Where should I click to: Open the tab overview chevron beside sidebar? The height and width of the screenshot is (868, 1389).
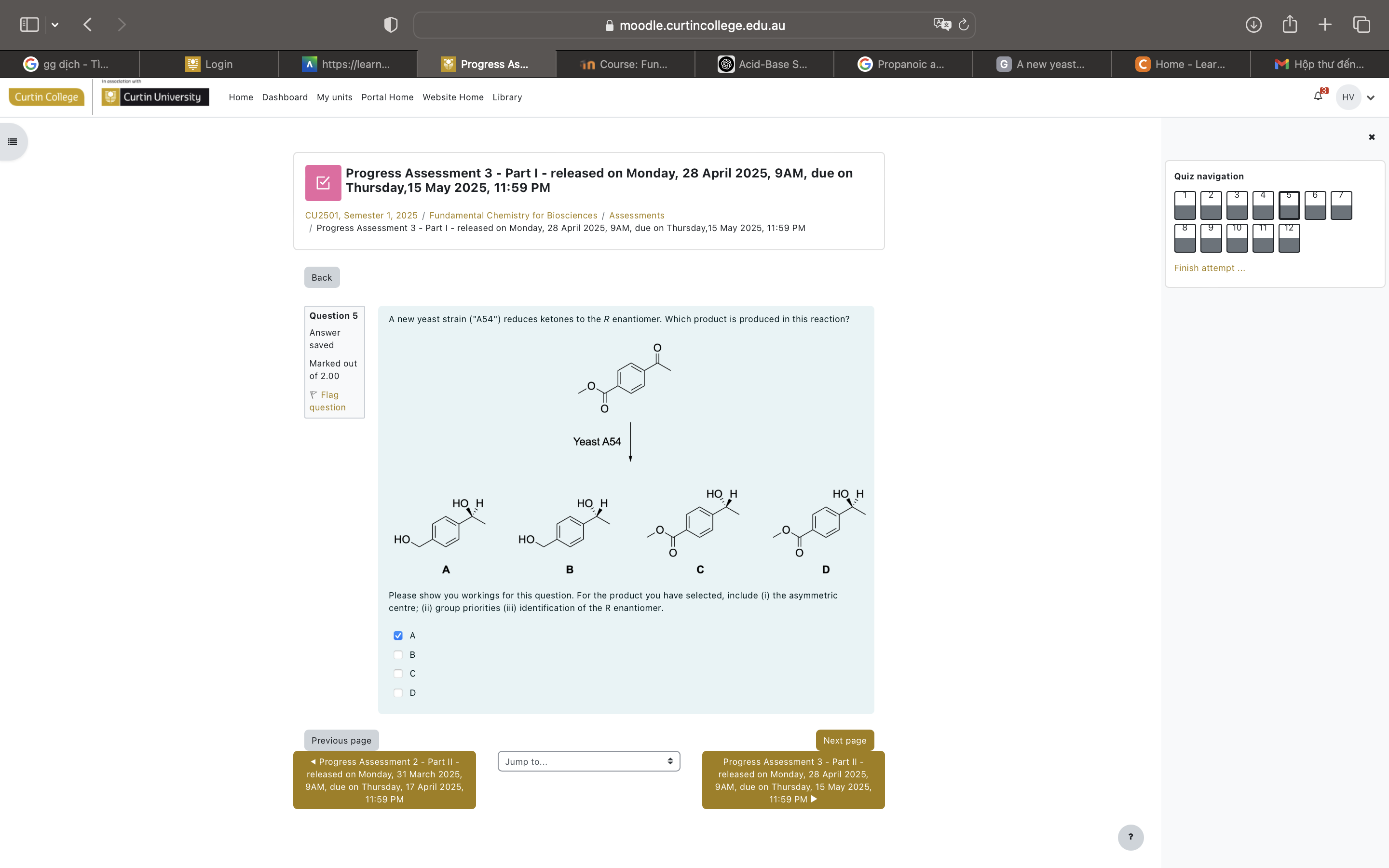[x=55, y=24]
